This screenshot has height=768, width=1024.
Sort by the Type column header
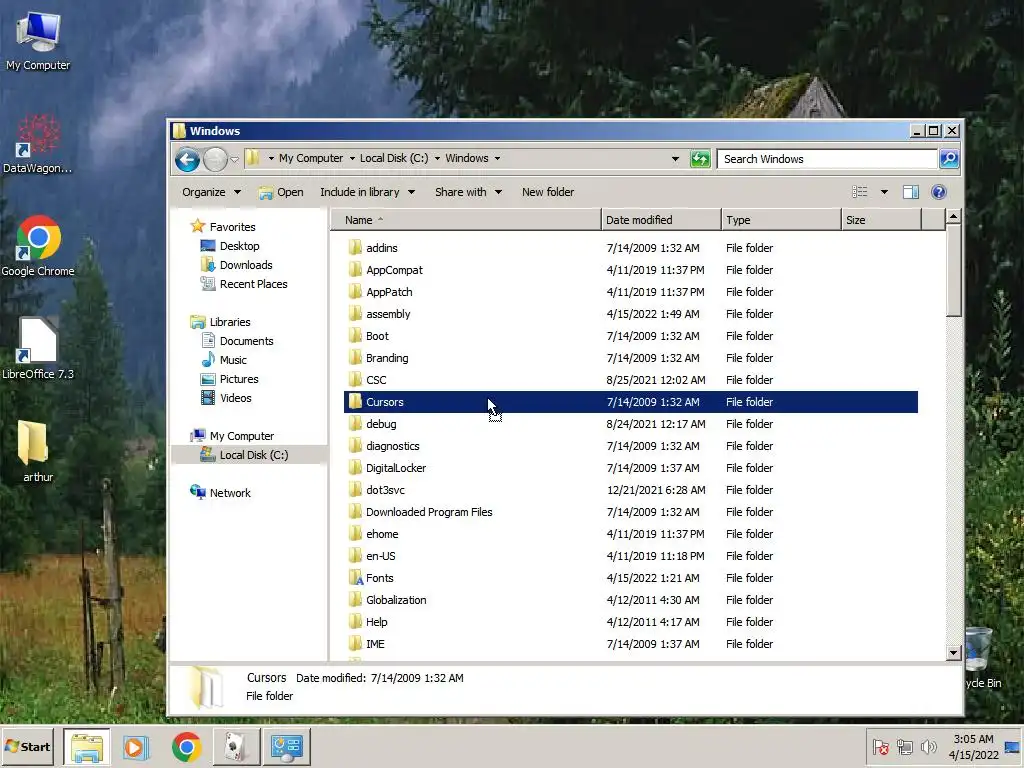[x=781, y=220]
